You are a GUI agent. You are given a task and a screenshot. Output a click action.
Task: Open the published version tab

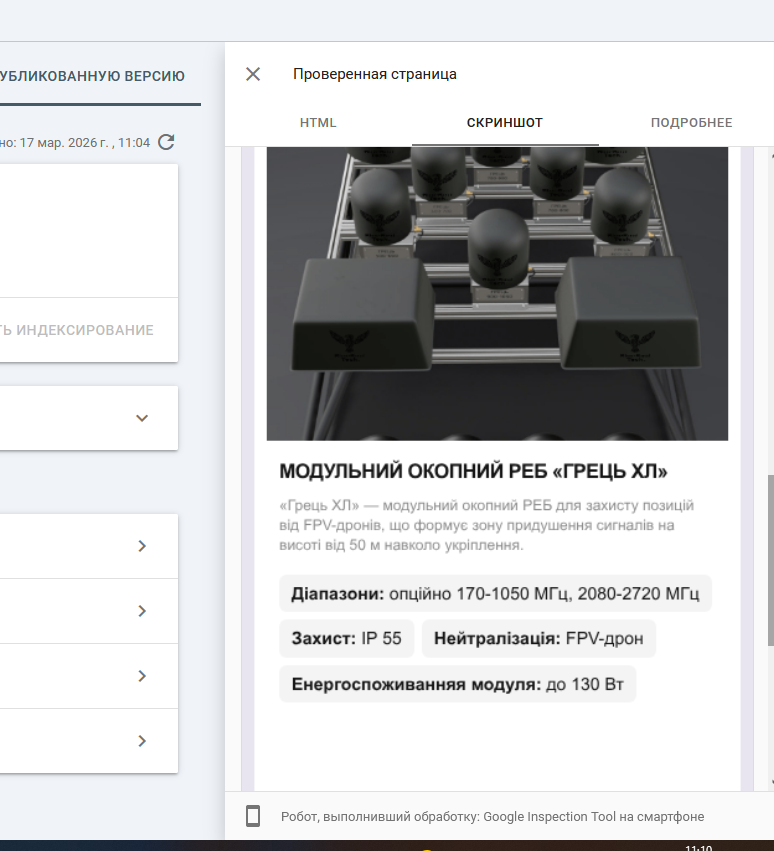click(x=93, y=76)
